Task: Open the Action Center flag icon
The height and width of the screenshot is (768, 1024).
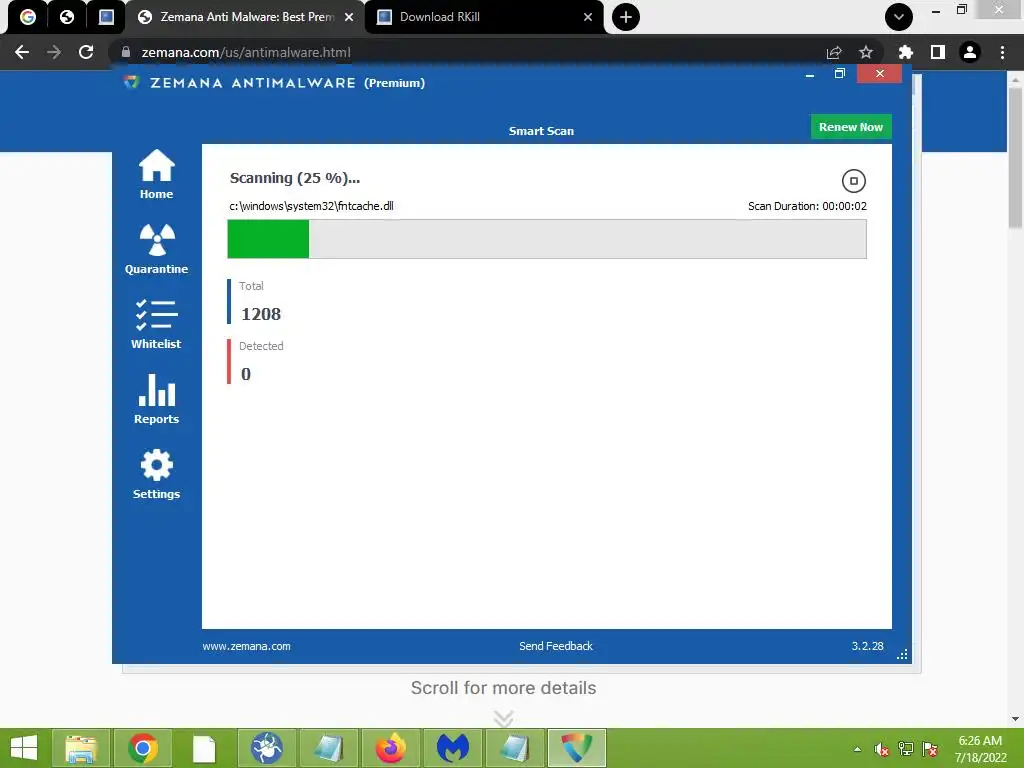Action: pyautogui.click(x=930, y=749)
